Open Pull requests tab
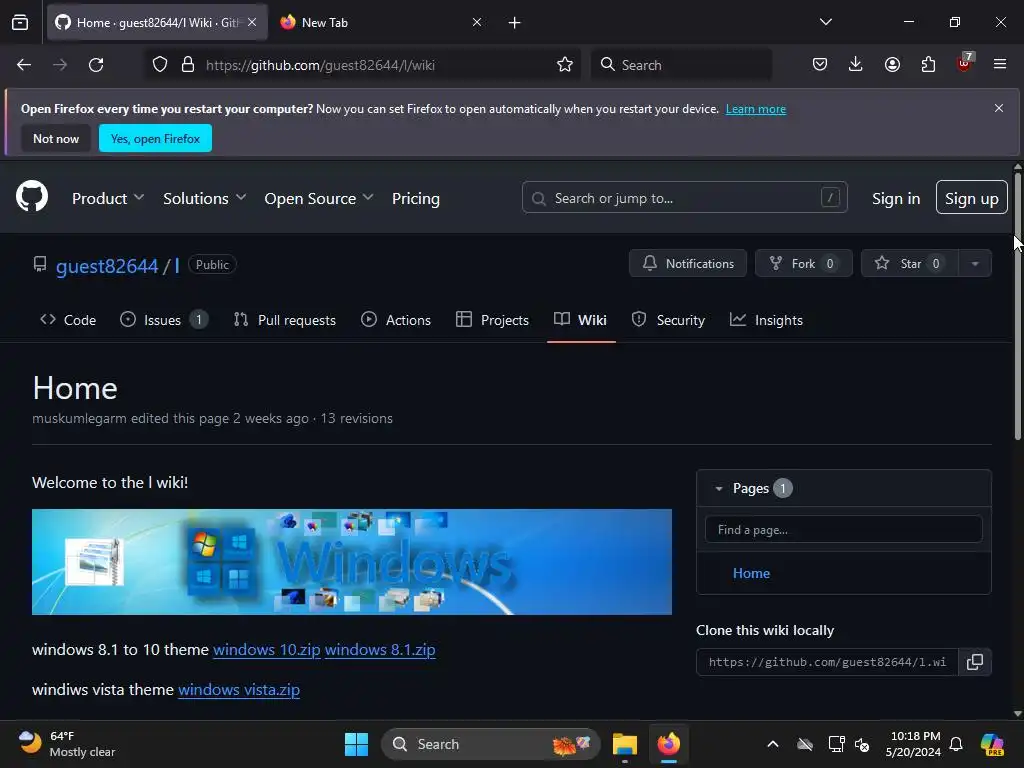This screenshot has height=768, width=1024. point(285,320)
